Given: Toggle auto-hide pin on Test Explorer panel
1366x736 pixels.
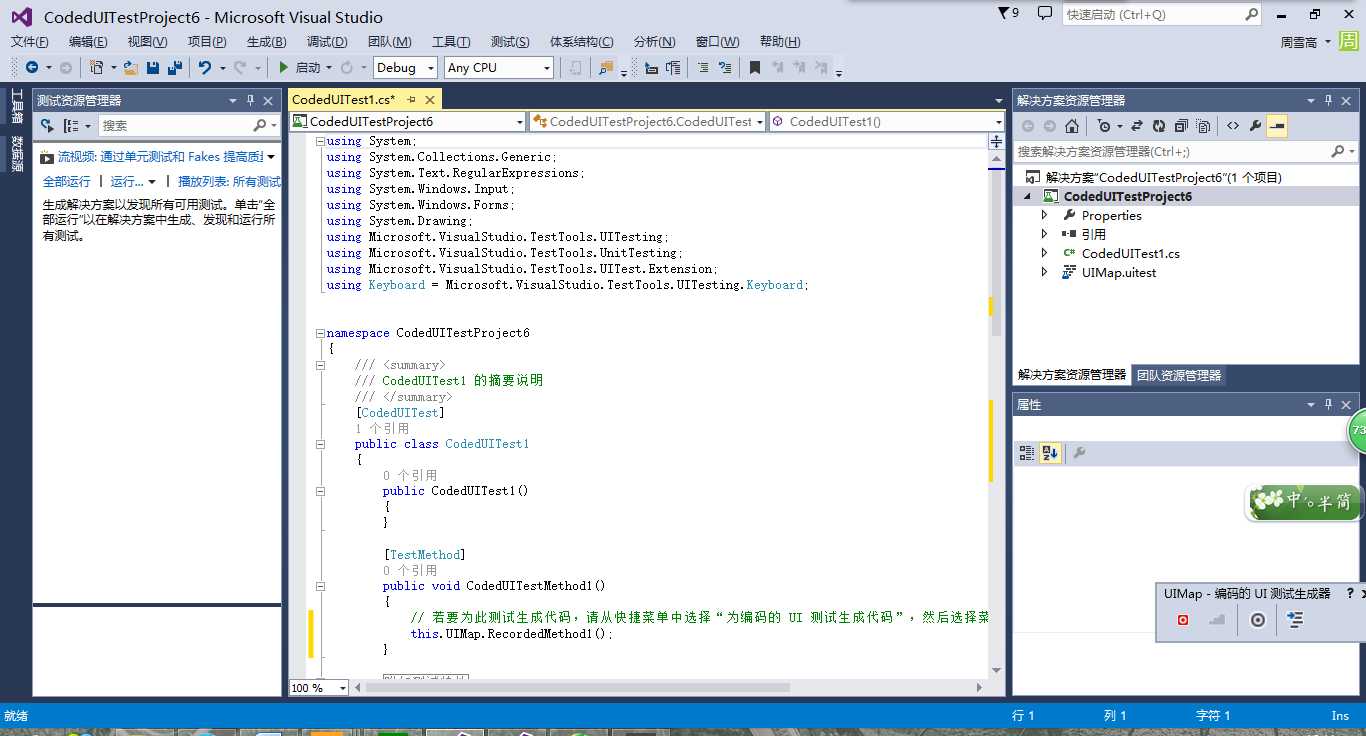Looking at the screenshot, I should pos(249,101).
